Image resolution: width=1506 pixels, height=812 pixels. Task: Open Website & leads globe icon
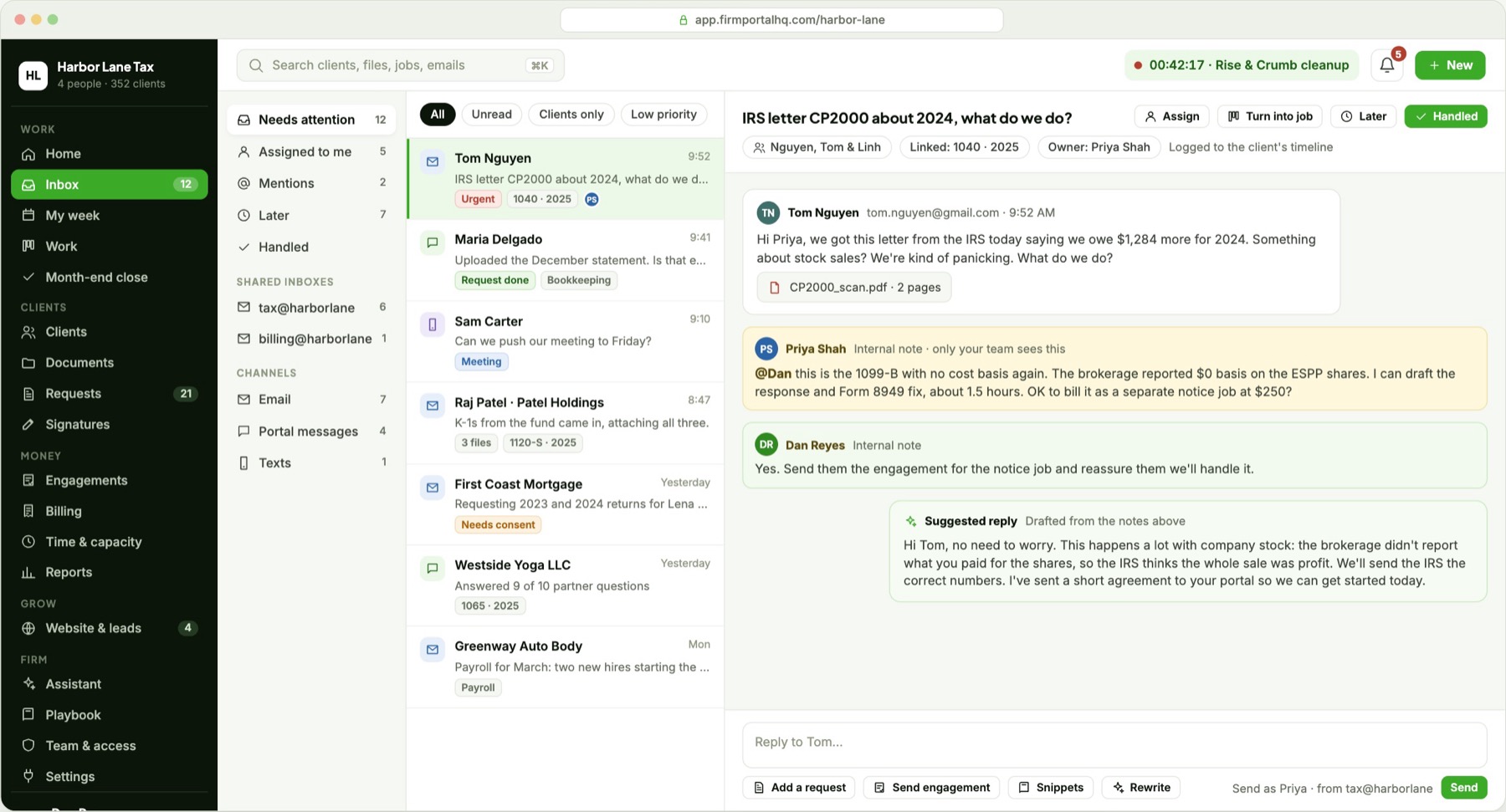tap(28, 628)
